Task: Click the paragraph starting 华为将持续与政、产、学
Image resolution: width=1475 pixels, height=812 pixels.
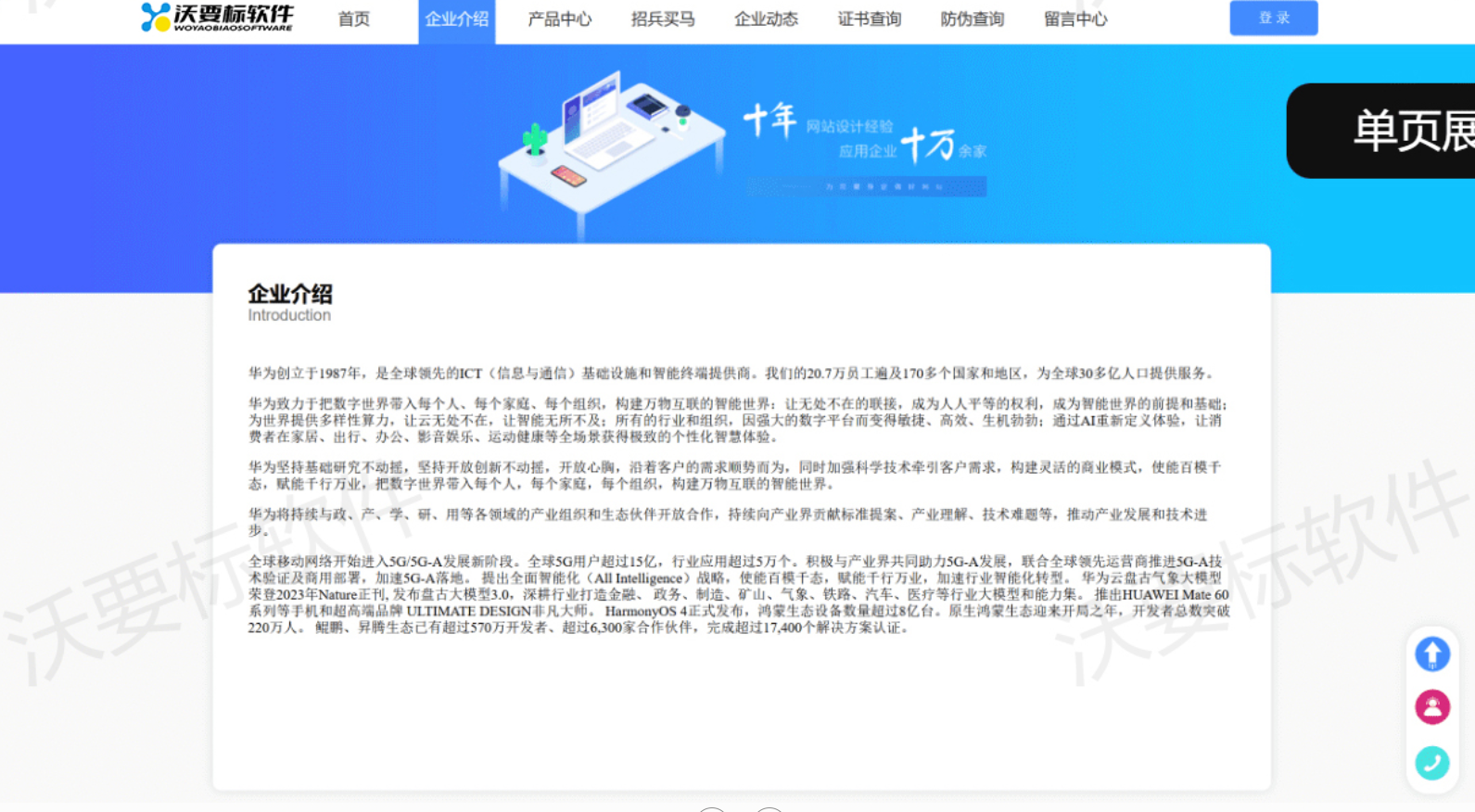Action: point(728,522)
